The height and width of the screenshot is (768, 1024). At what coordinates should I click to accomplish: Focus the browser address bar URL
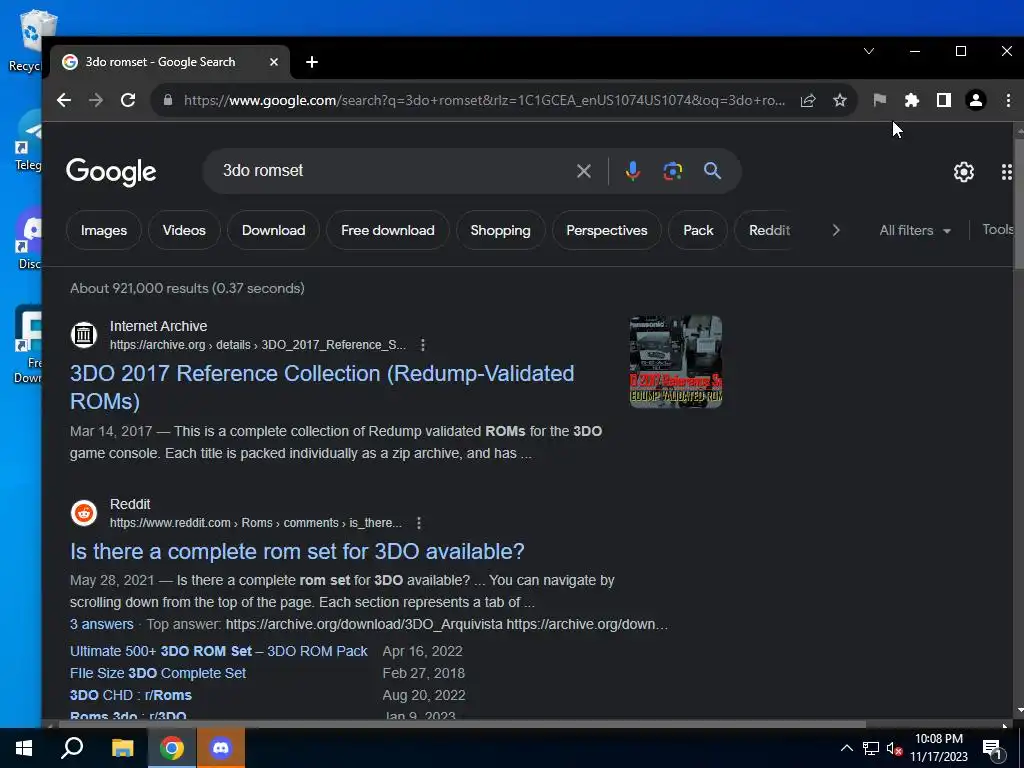483,100
